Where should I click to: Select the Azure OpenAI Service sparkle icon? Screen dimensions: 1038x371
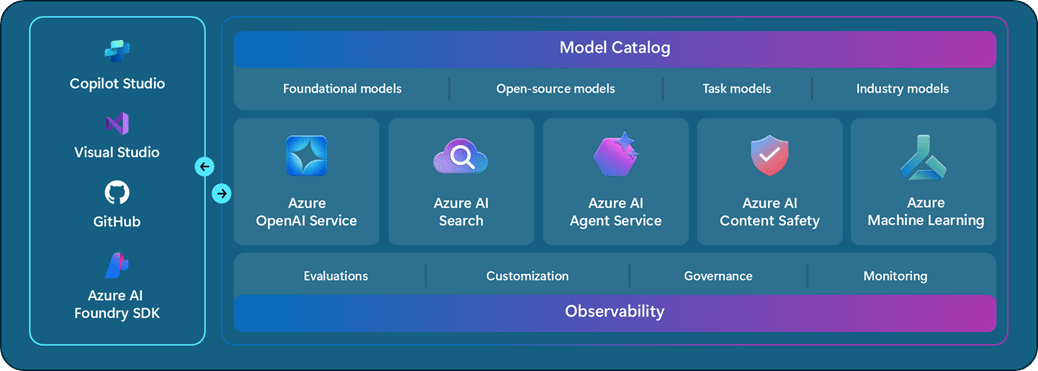(x=307, y=156)
